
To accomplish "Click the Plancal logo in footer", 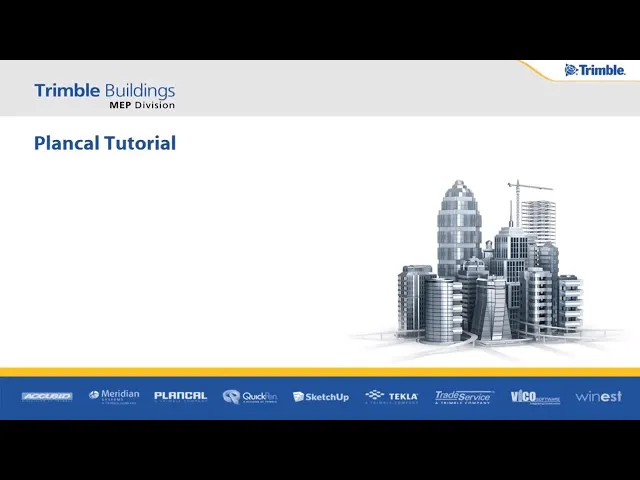I will pos(180,396).
